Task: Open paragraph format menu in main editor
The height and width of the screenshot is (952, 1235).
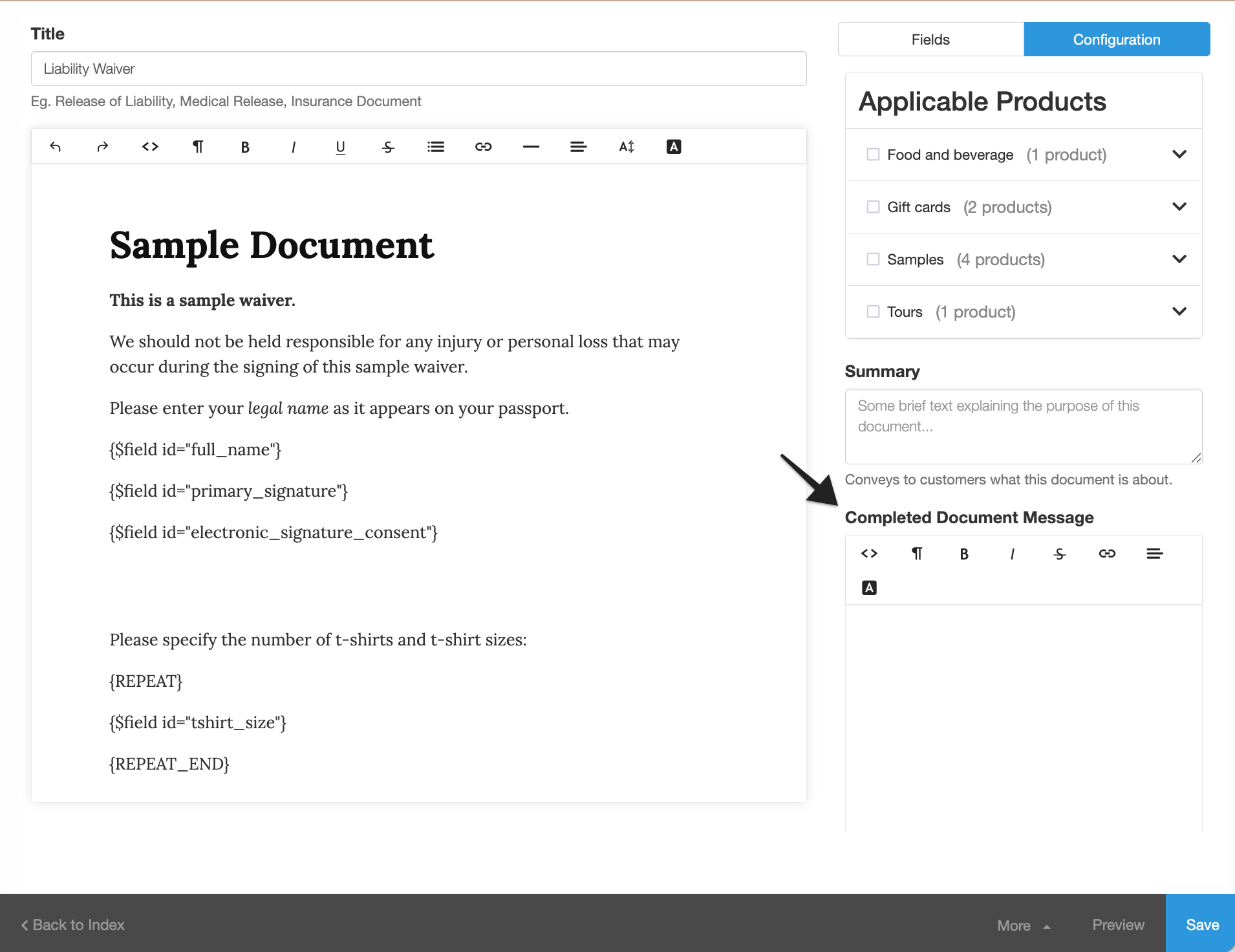Action: coord(198,147)
